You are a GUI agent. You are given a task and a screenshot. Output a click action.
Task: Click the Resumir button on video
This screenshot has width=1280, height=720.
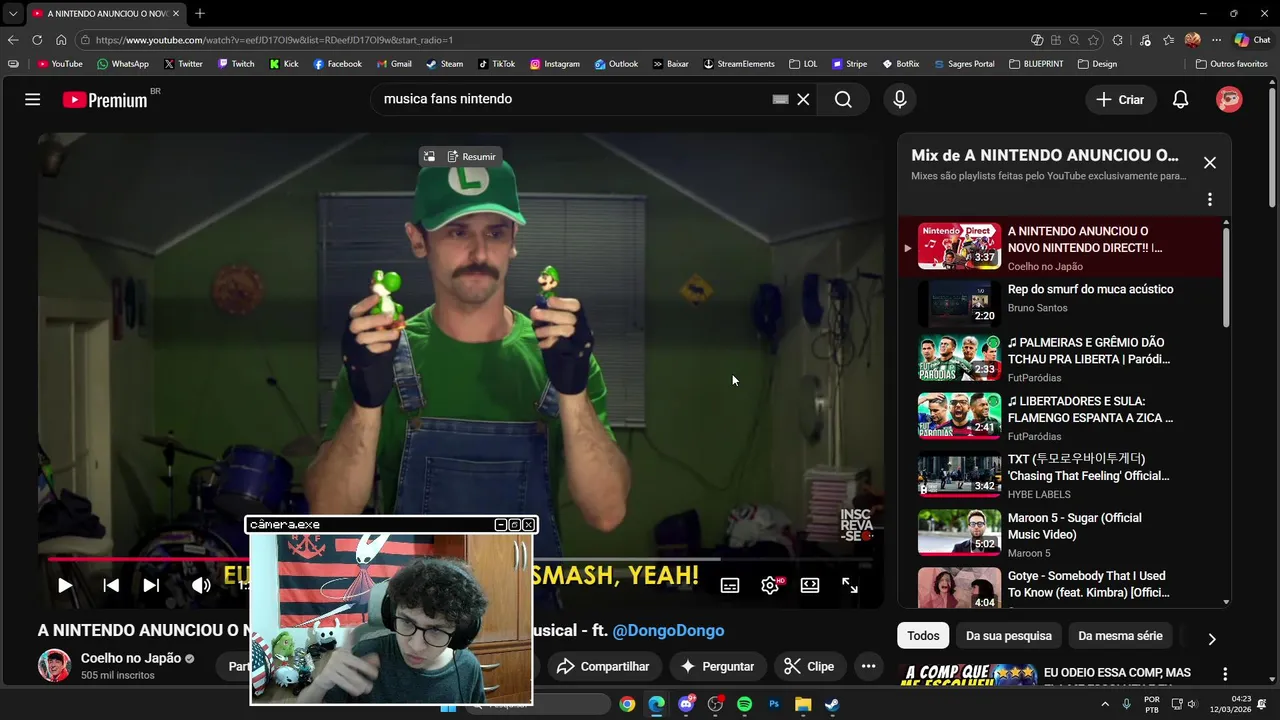(x=471, y=157)
